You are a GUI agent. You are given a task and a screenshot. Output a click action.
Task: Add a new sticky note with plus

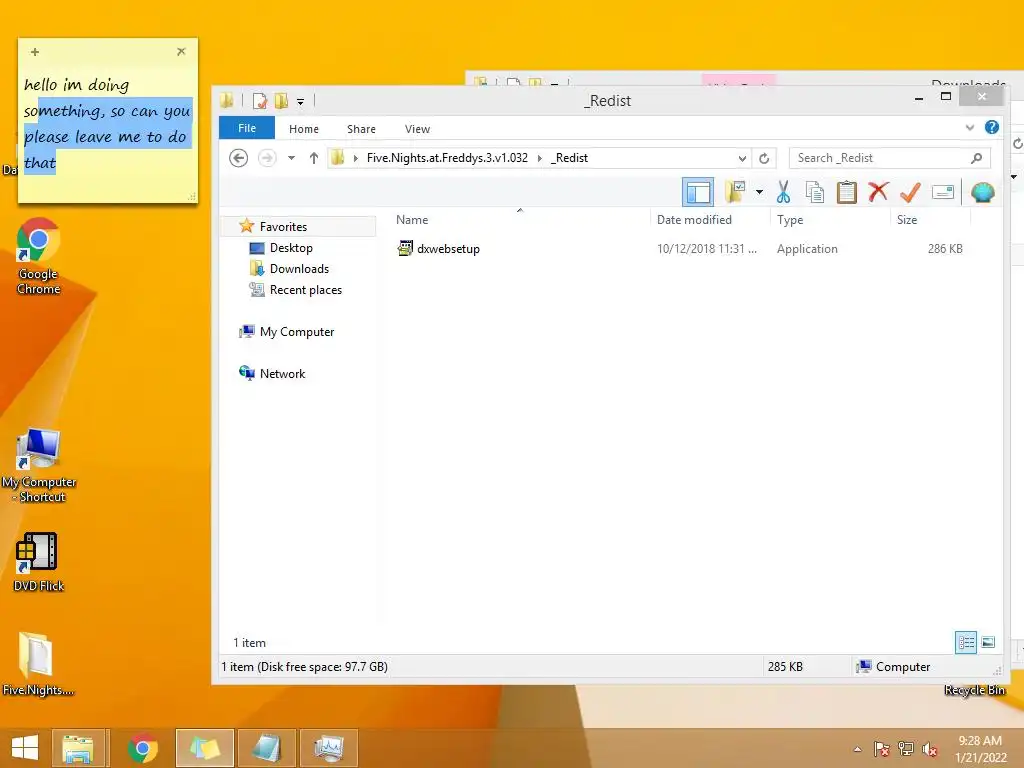[35, 52]
